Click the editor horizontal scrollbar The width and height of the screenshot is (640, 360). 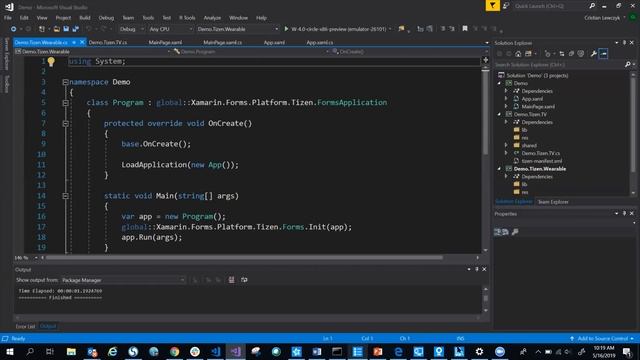244,258
